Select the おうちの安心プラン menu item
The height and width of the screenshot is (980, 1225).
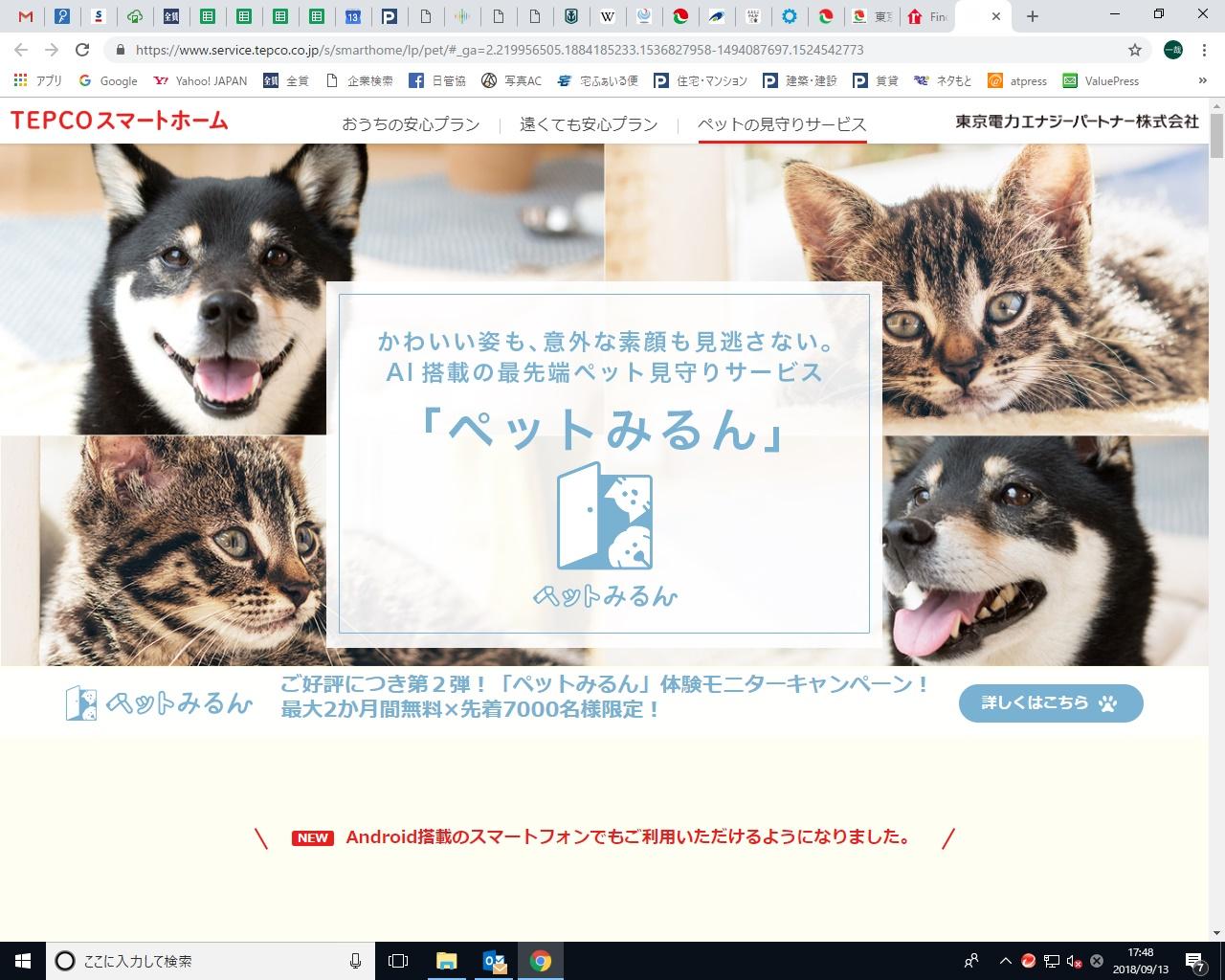tap(411, 124)
